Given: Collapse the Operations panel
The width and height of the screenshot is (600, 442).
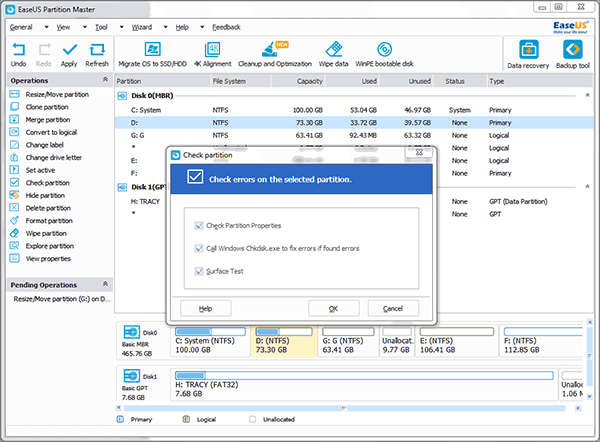Looking at the screenshot, I should click(105, 80).
